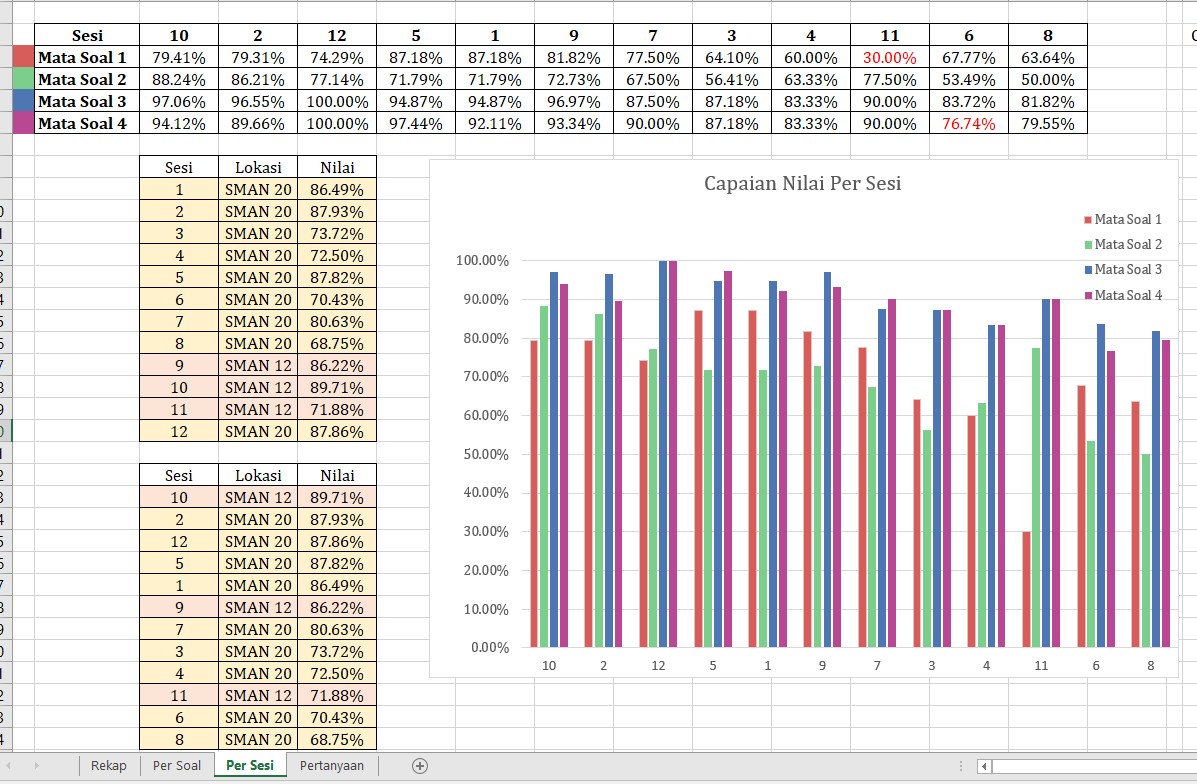Click the purple Mata Soal 4 legend marker

pos(1089,296)
